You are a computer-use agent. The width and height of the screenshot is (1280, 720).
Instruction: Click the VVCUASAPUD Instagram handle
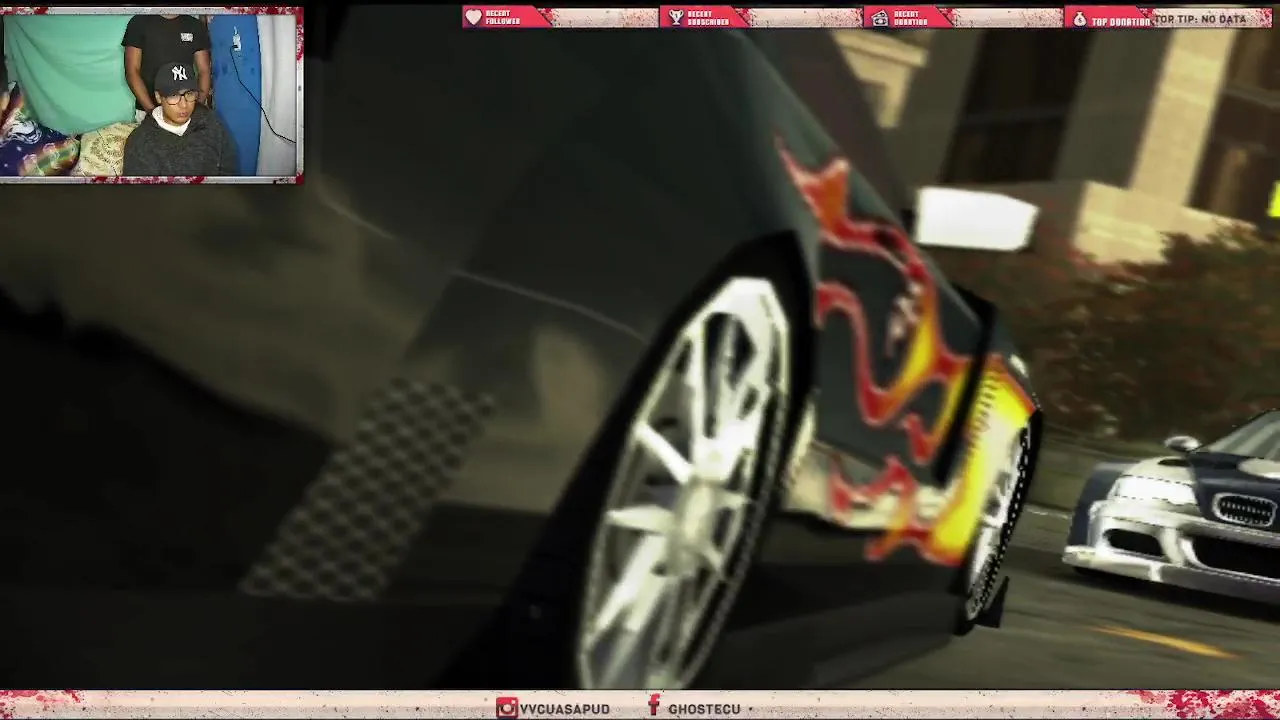point(565,709)
